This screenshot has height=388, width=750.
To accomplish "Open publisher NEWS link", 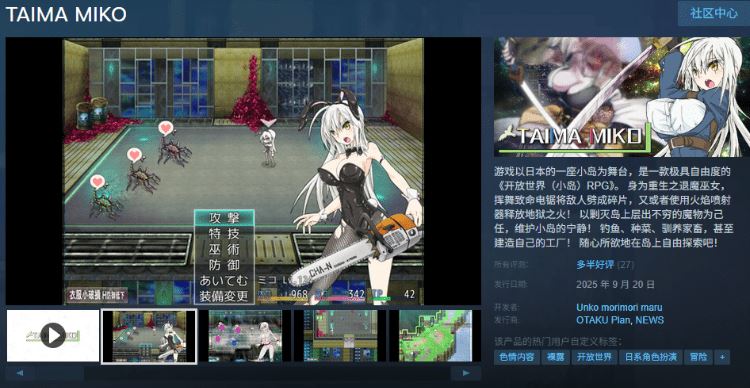I will (650, 320).
